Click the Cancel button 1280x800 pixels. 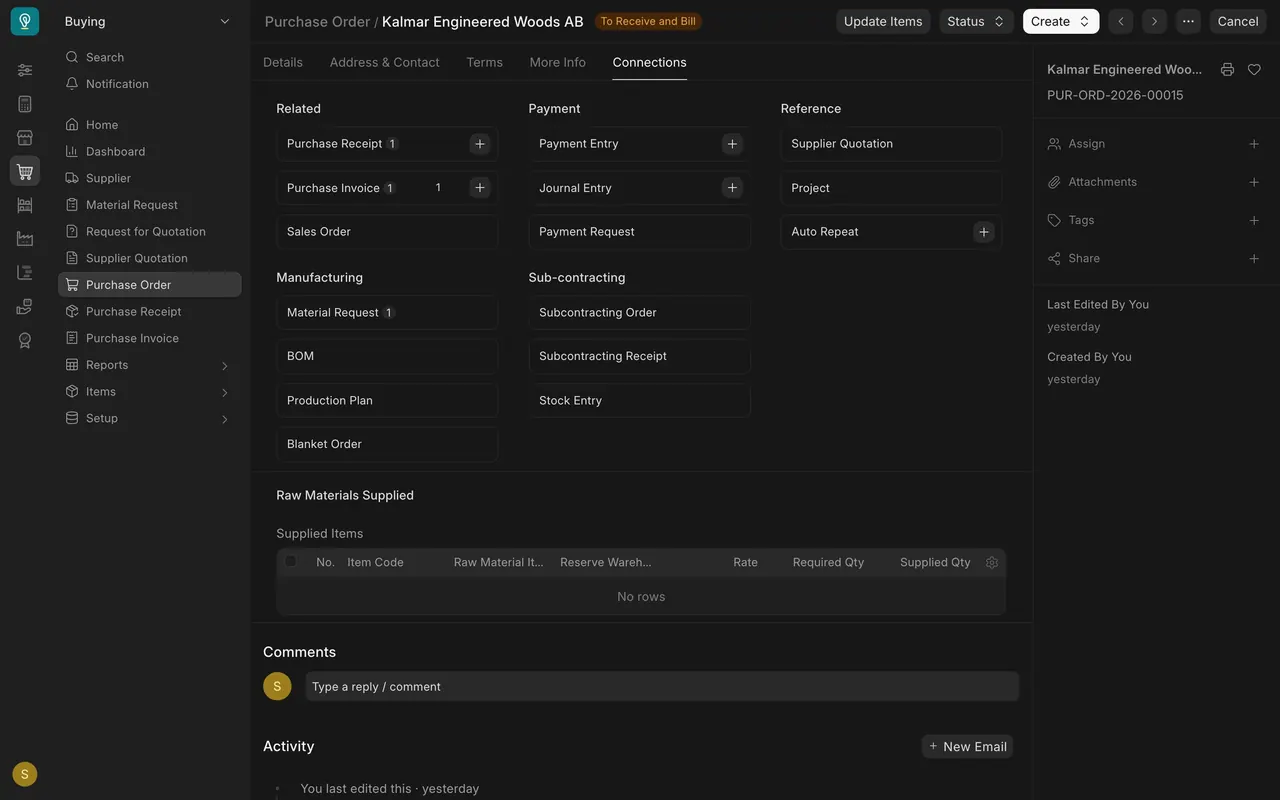(1238, 21)
